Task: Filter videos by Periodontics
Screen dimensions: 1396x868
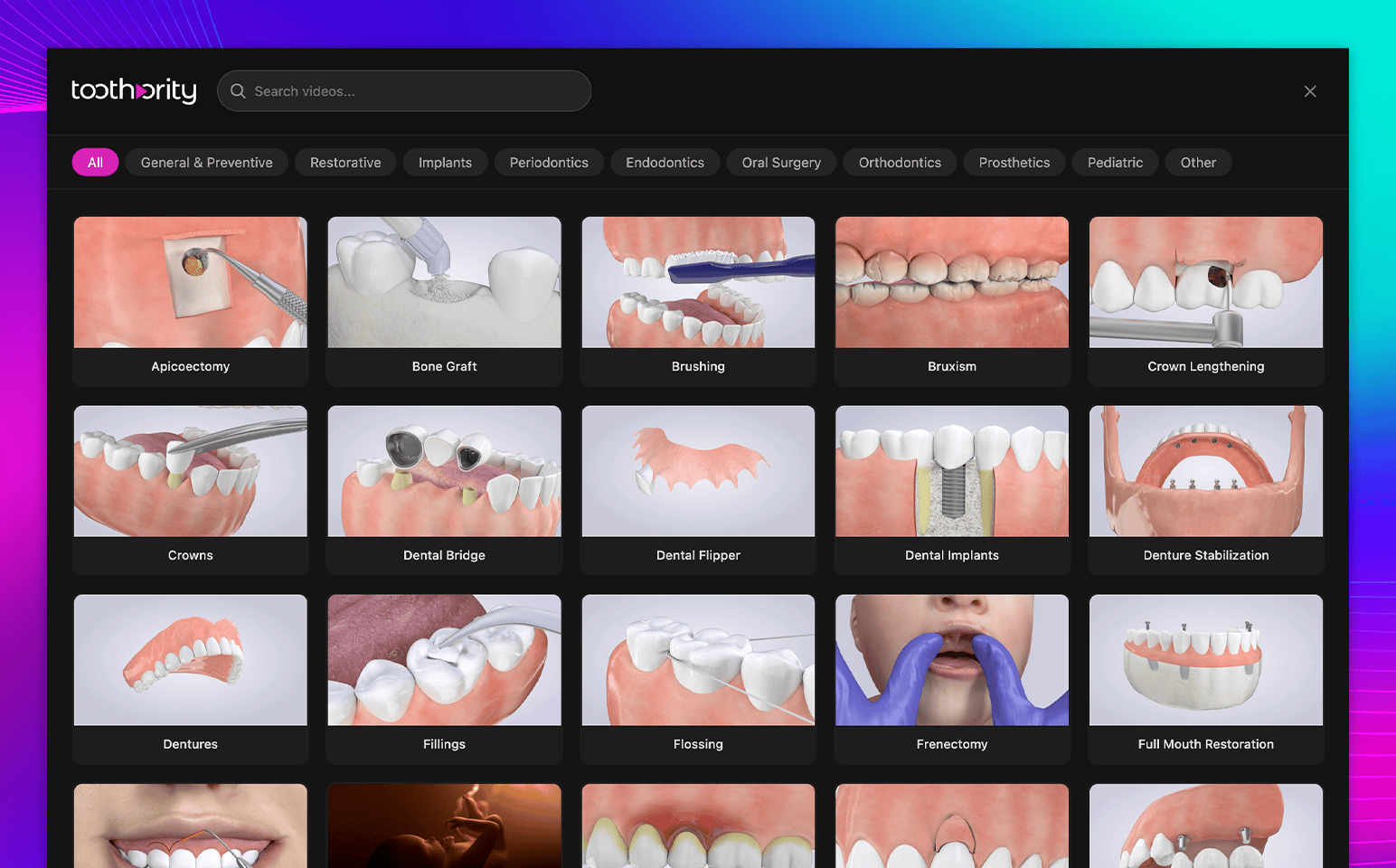Action: tap(549, 163)
